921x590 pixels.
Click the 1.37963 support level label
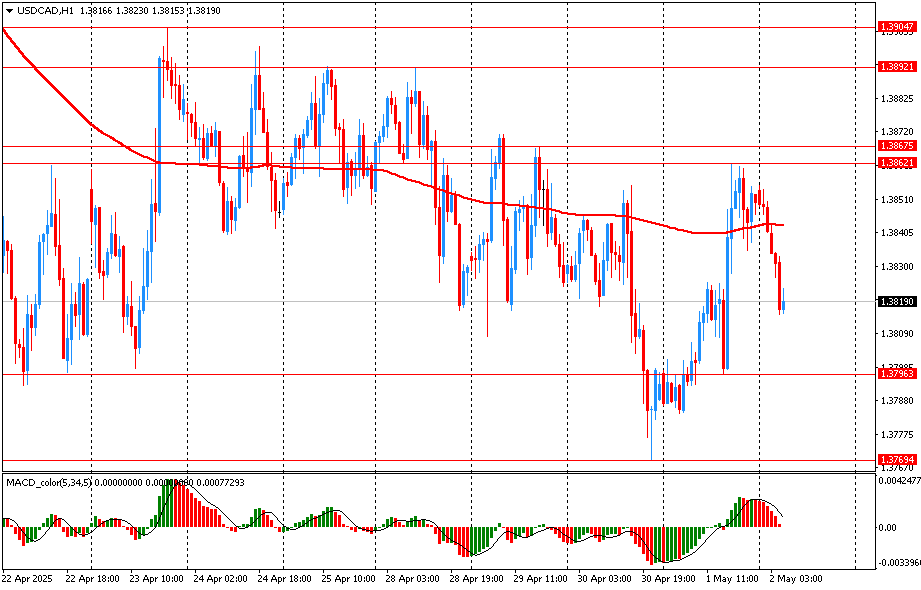tap(896, 373)
